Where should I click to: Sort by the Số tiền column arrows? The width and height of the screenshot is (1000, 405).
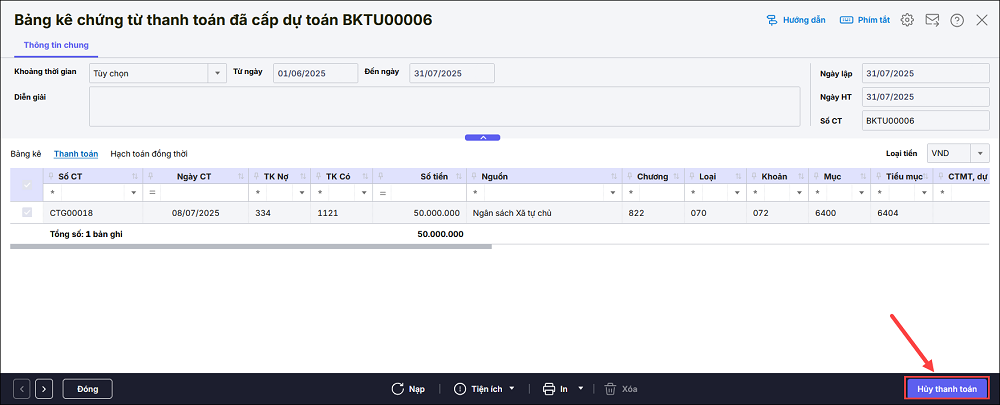tap(458, 176)
